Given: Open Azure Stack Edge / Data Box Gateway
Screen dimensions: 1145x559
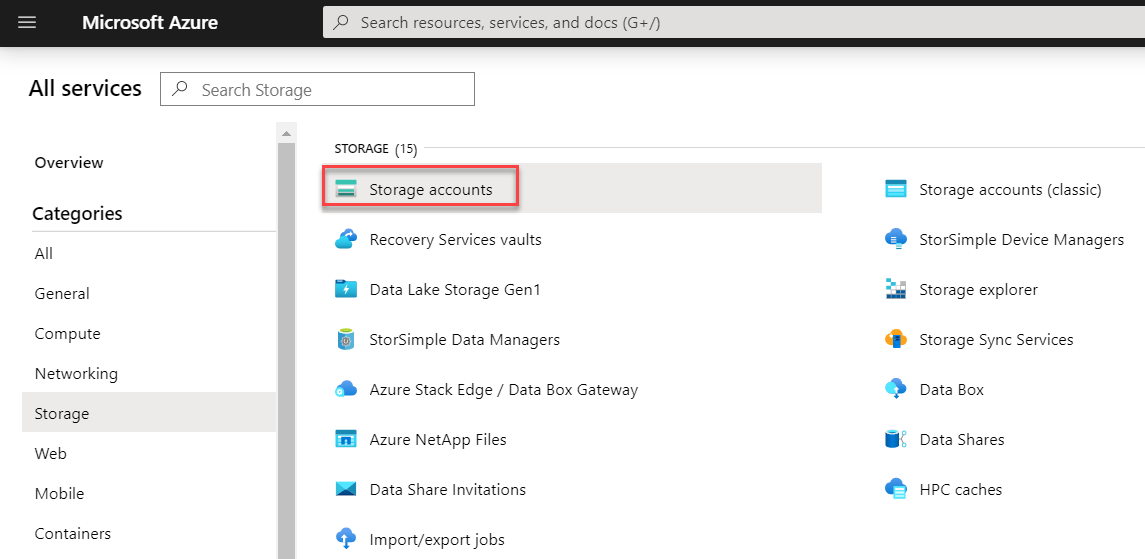Looking at the screenshot, I should pyautogui.click(x=504, y=390).
